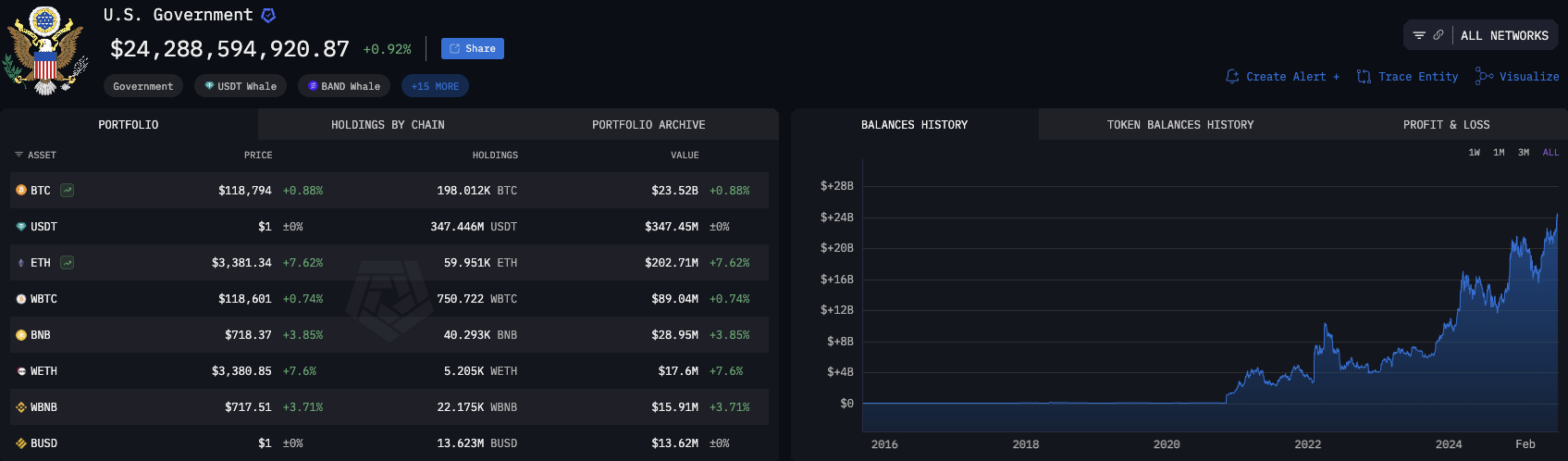
Task: Create a new alert for this entity
Action: point(1282,77)
